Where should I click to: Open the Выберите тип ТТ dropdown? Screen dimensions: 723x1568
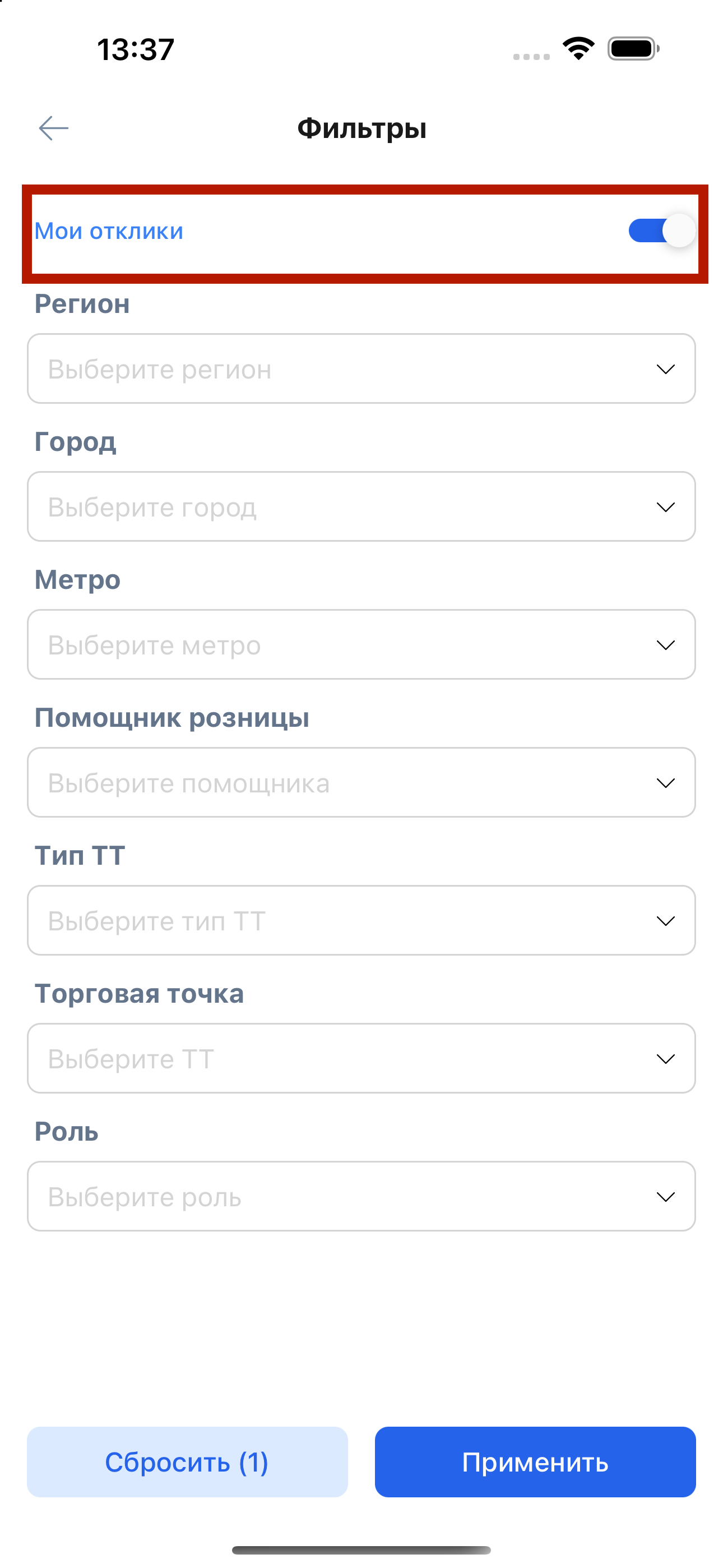pyautogui.click(x=361, y=920)
